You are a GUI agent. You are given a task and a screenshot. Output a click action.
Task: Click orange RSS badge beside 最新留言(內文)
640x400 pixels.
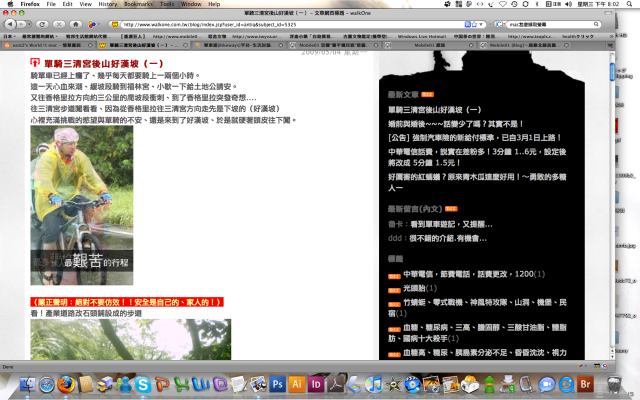(x=451, y=209)
